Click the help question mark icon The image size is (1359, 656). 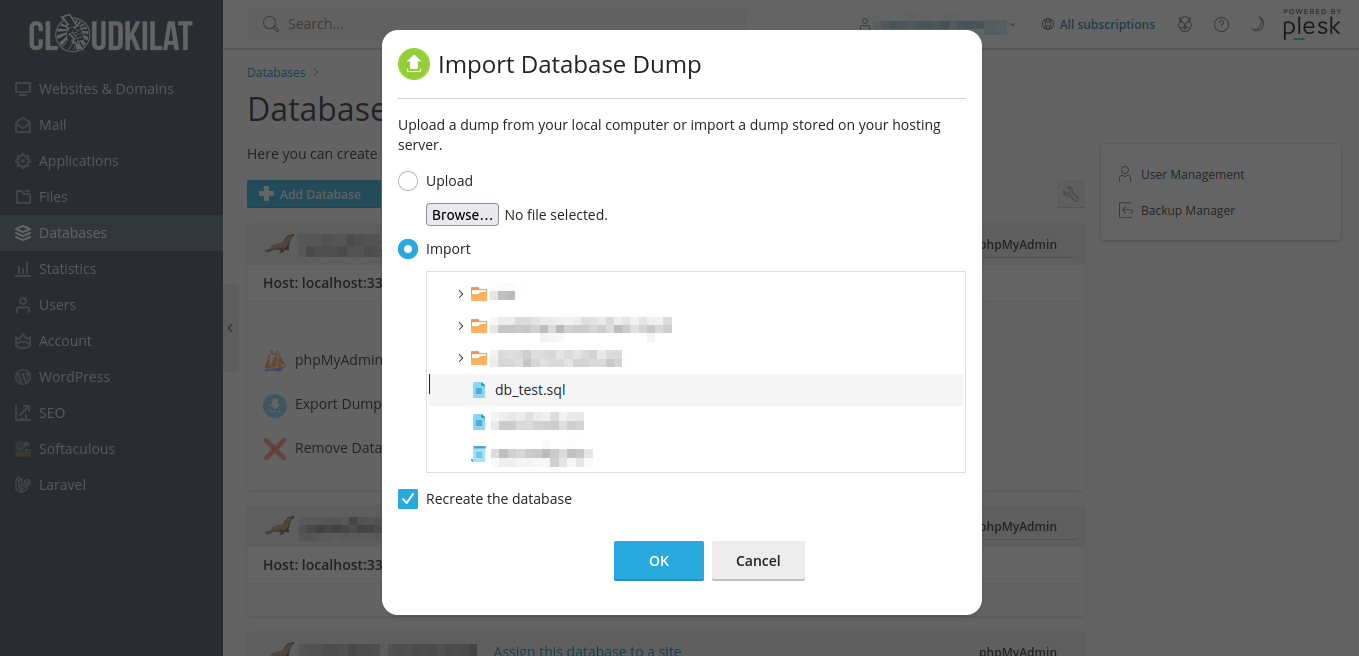click(1221, 25)
